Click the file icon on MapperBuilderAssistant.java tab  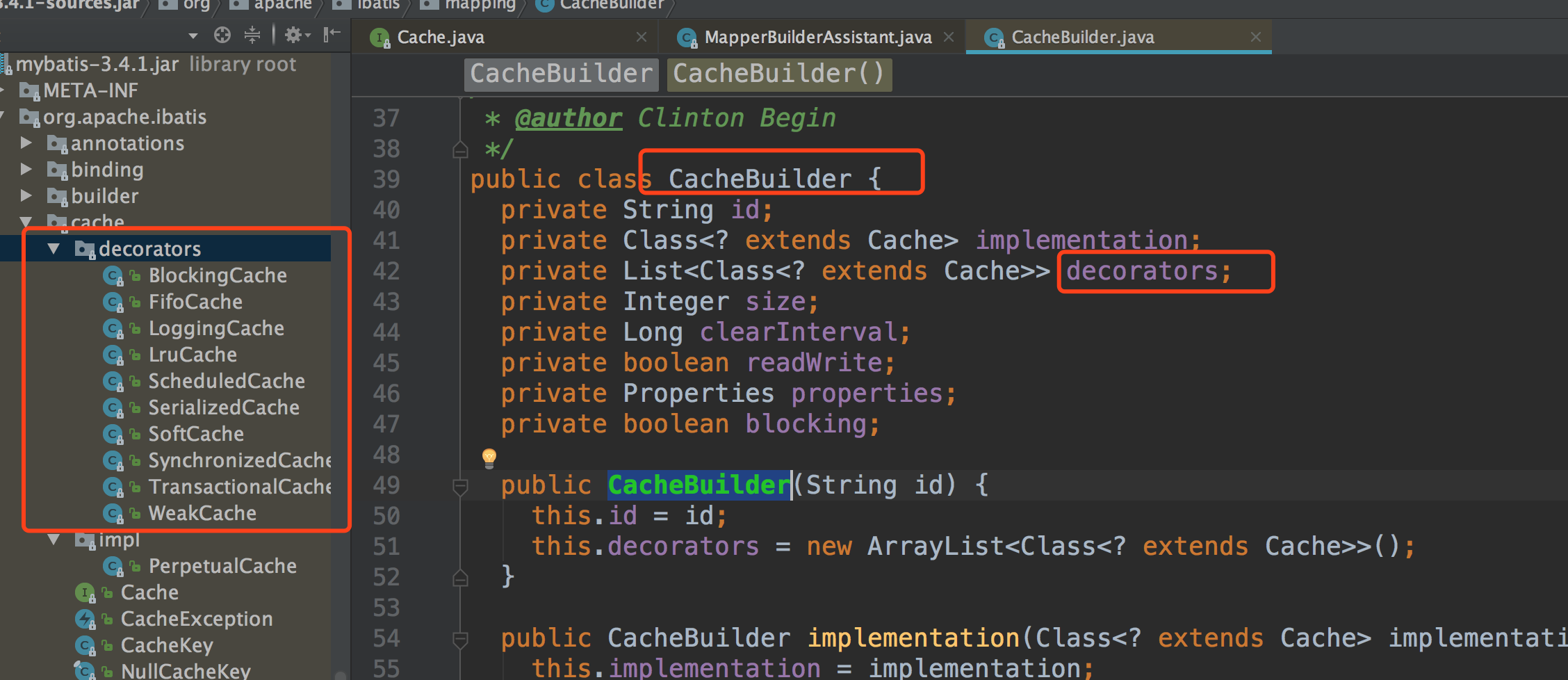687,38
